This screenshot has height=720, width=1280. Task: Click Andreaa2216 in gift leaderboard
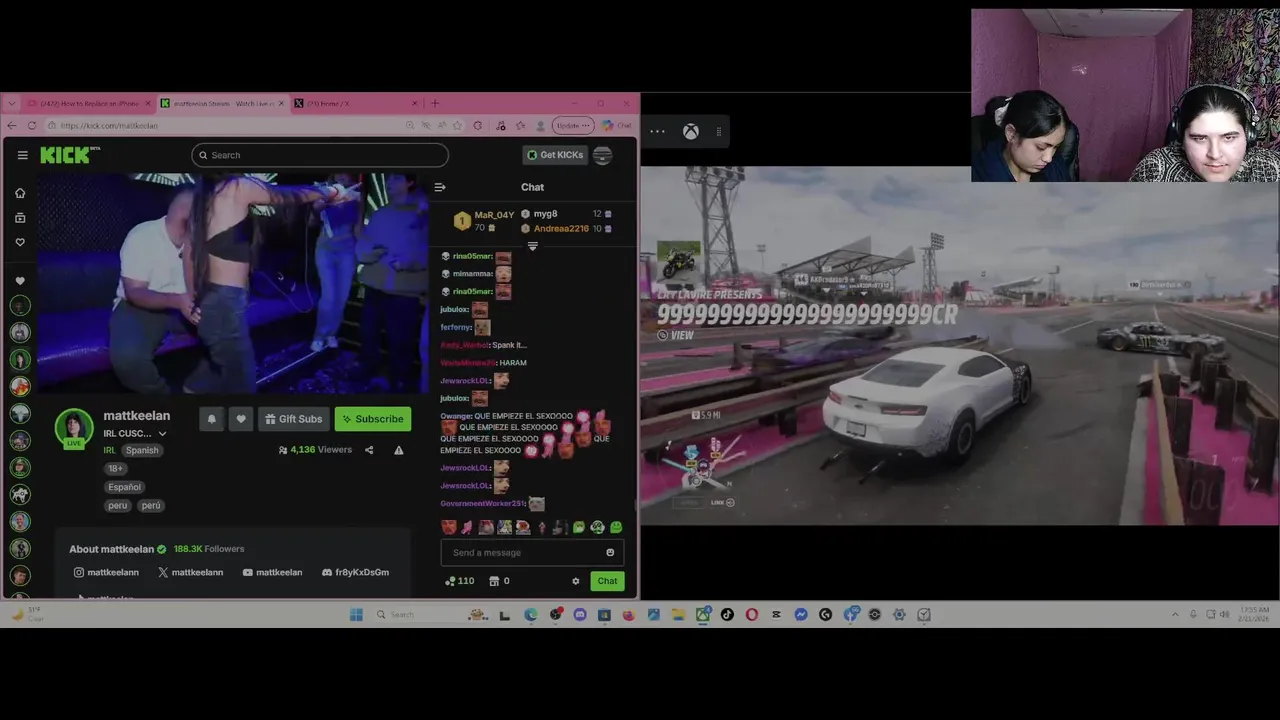561,229
